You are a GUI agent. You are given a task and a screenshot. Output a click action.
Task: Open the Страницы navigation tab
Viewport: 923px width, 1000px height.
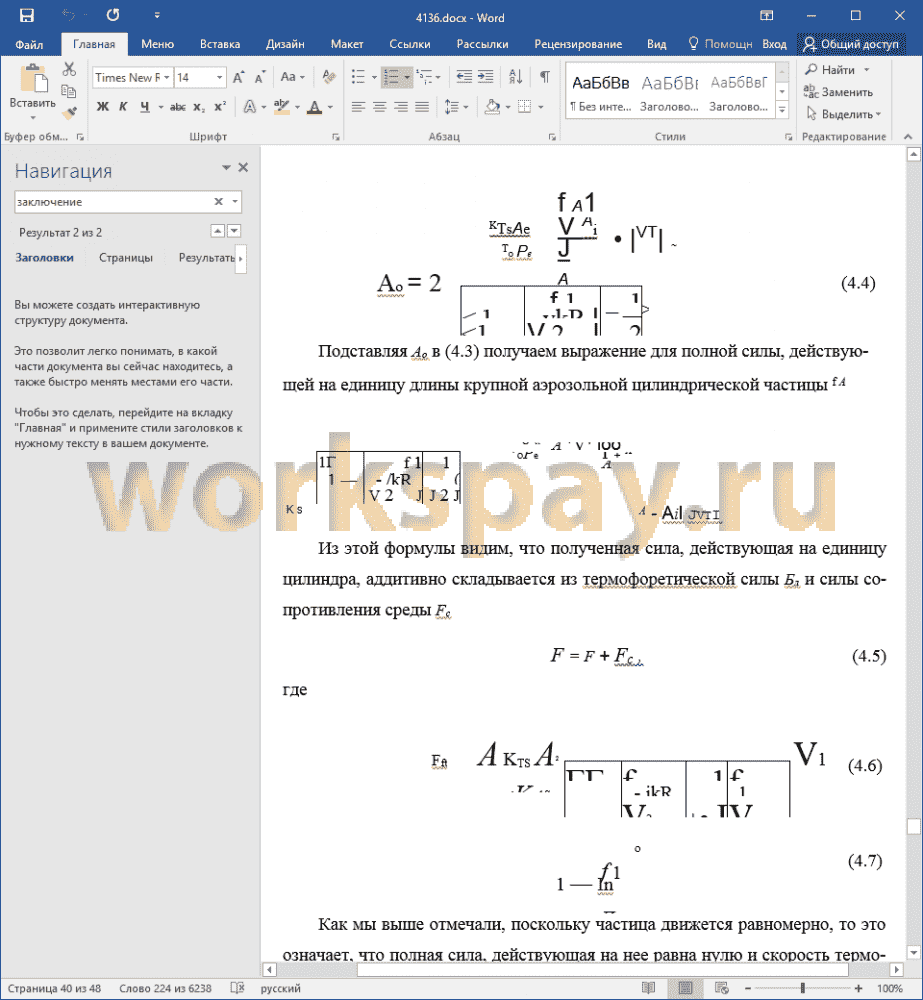point(126,258)
